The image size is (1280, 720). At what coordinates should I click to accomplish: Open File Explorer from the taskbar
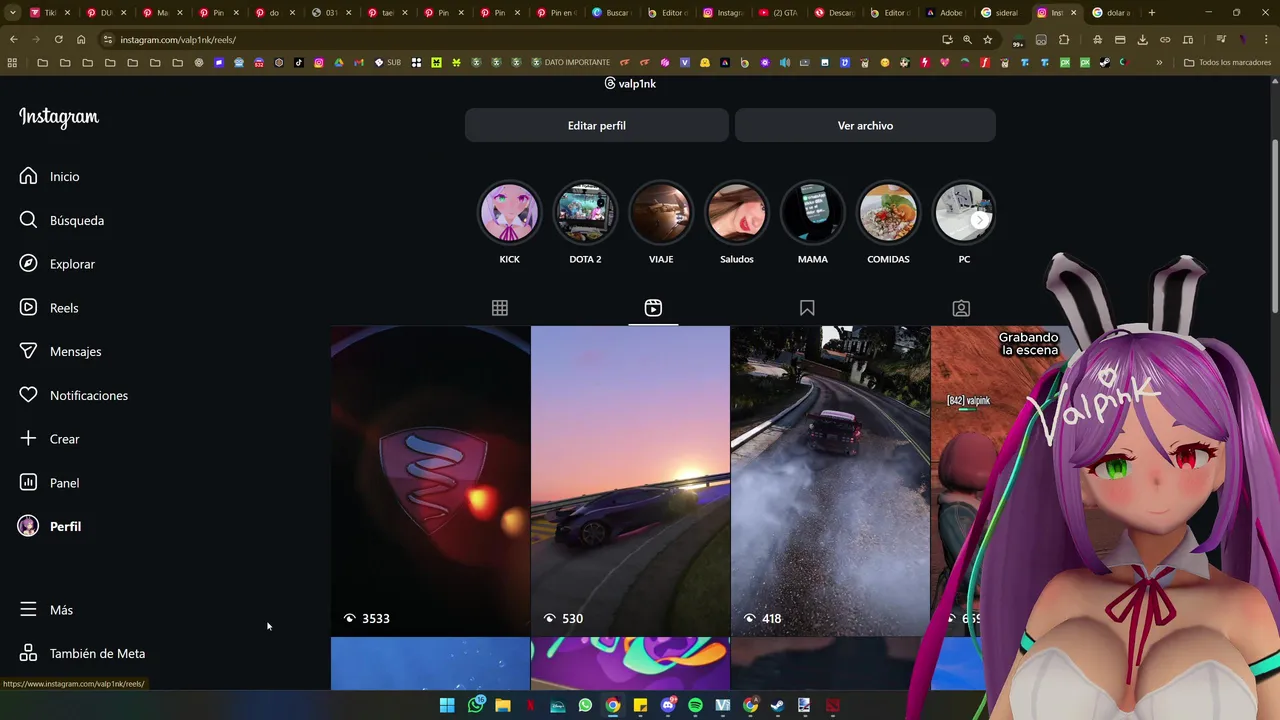(x=503, y=705)
